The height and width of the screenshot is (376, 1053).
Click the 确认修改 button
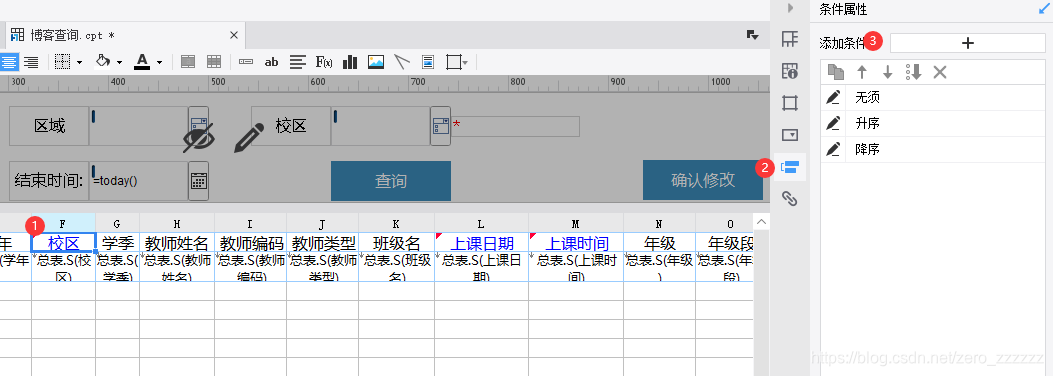pos(702,180)
